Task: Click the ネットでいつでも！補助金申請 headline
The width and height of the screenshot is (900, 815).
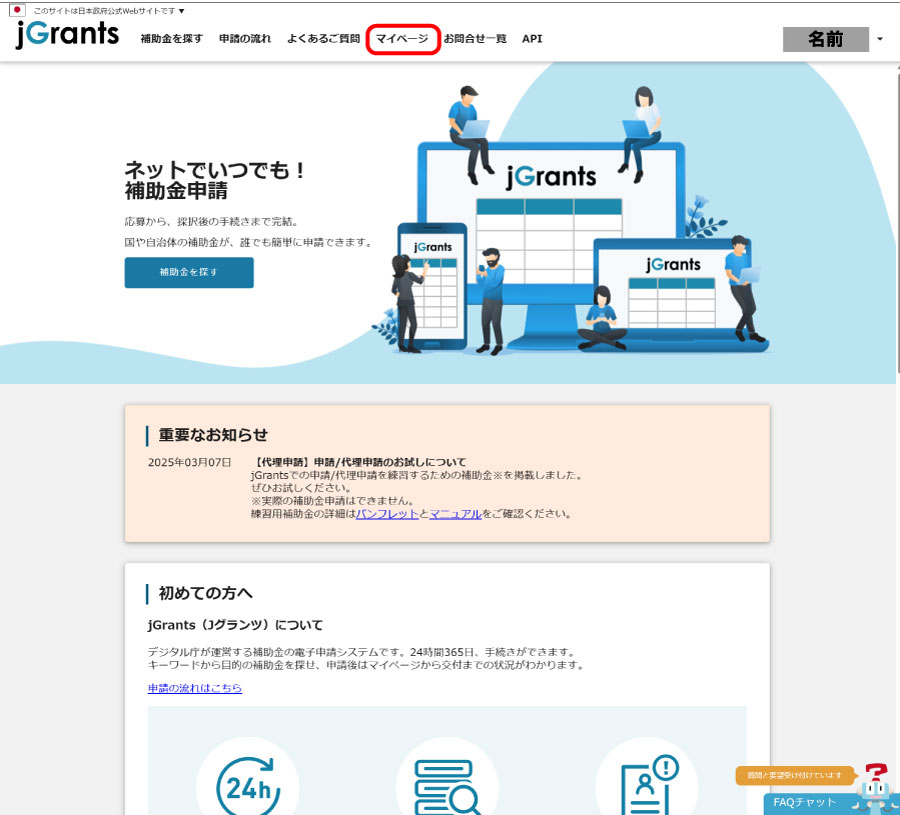Action: (215, 180)
